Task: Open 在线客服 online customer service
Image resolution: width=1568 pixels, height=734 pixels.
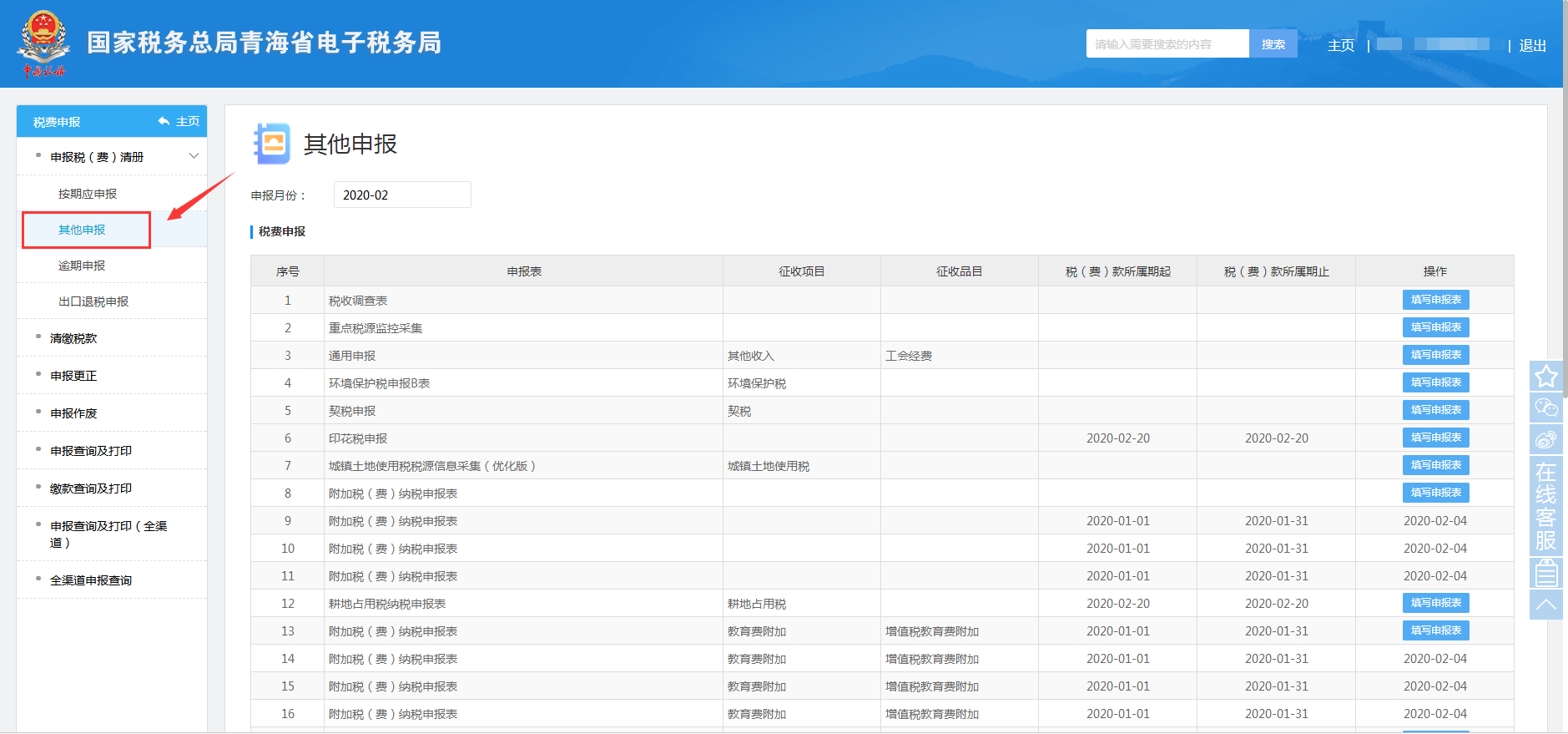Action: click(1545, 506)
